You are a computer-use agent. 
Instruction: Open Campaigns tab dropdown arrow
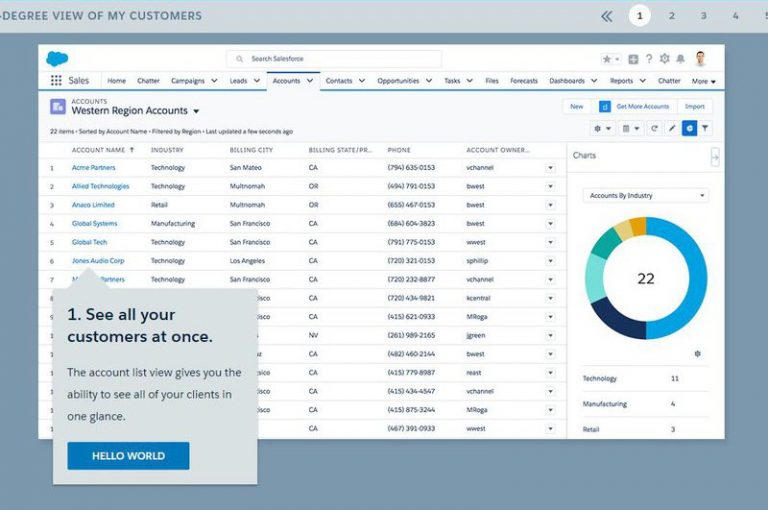point(214,81)
